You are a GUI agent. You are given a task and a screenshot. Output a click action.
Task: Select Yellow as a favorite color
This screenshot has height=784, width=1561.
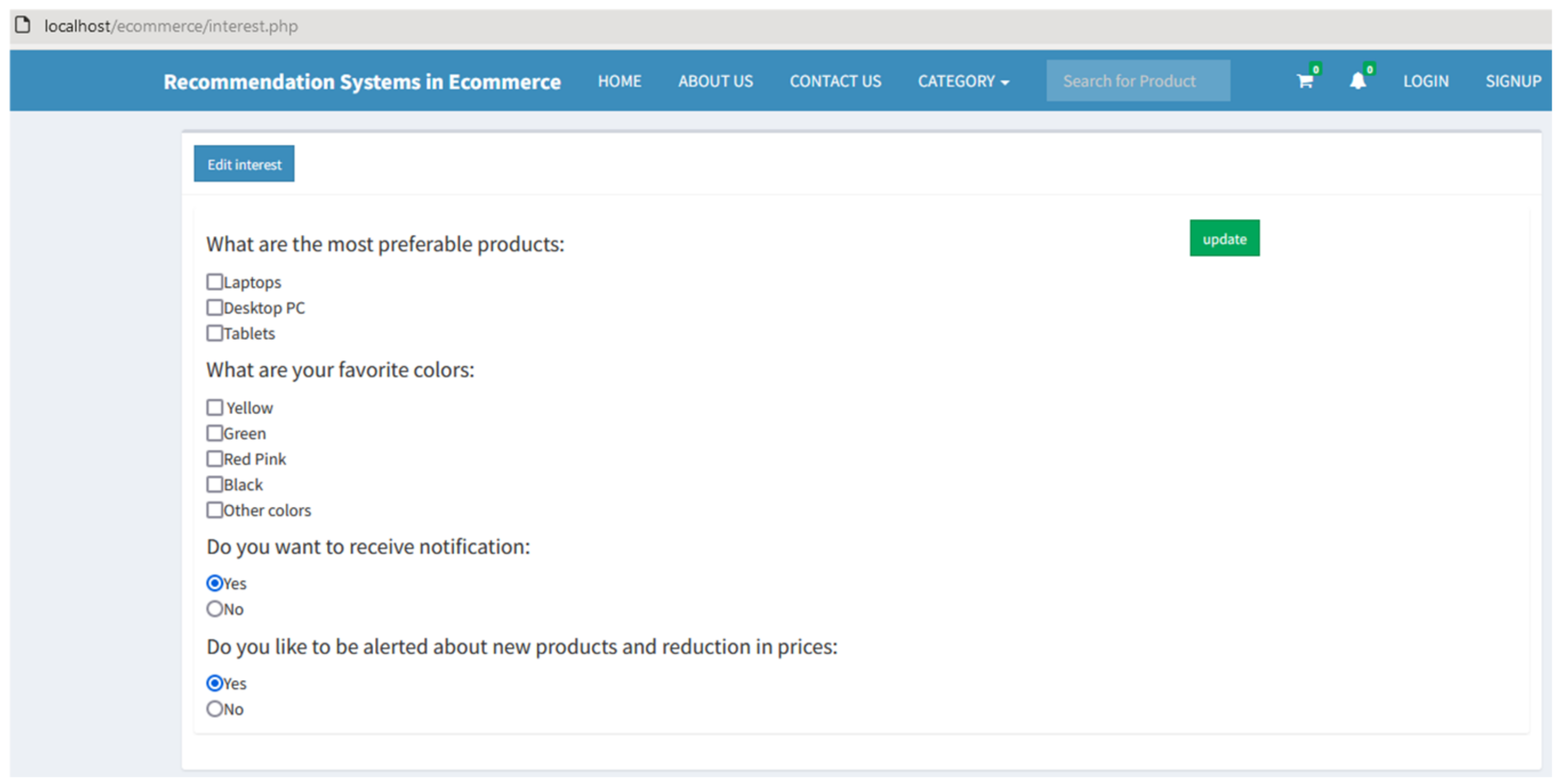pos(215,407)
